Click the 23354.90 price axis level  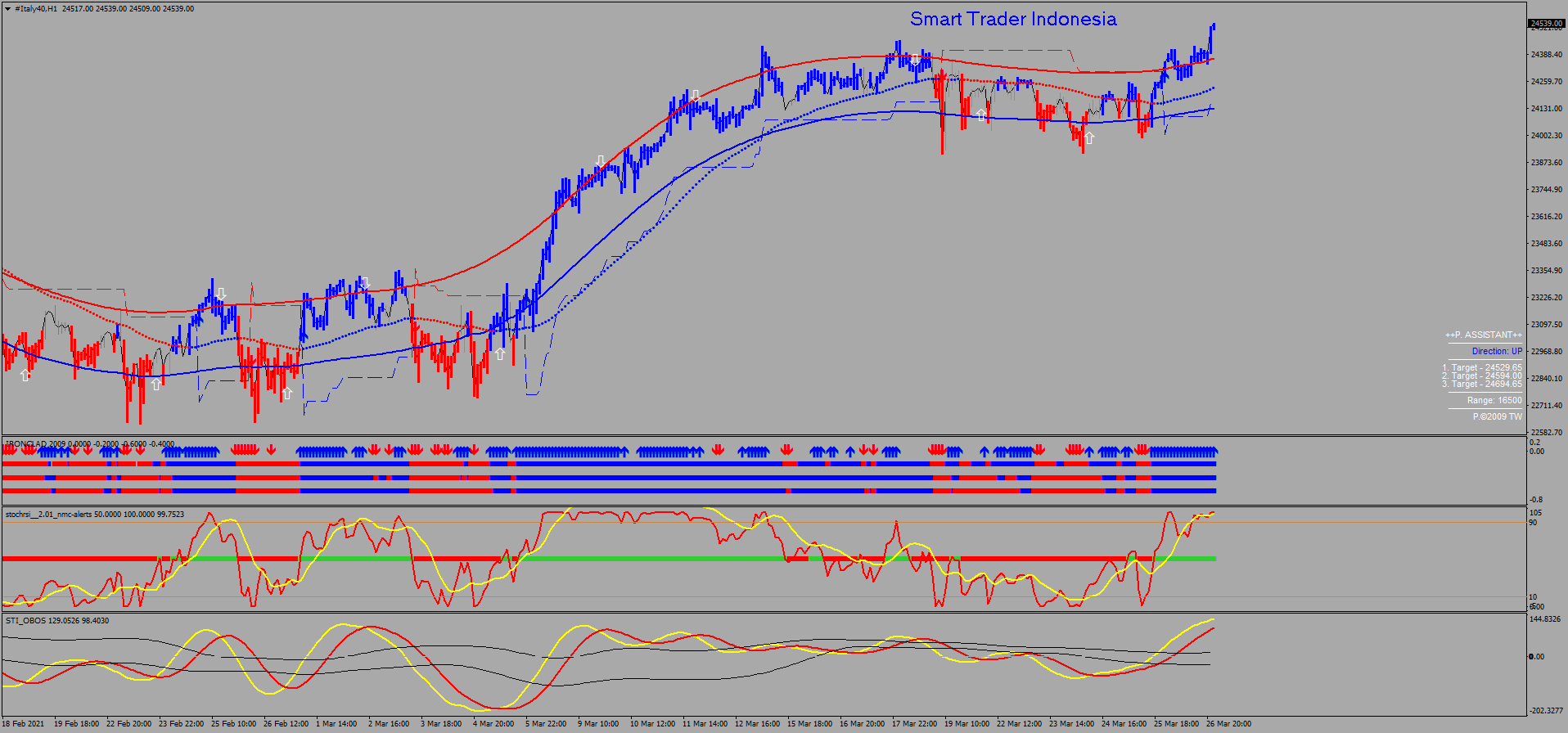(x=1546, y=271)
